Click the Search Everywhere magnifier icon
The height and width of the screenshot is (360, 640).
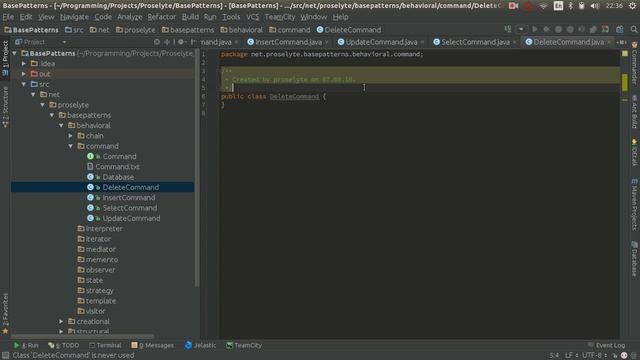(x=633, y=29)
